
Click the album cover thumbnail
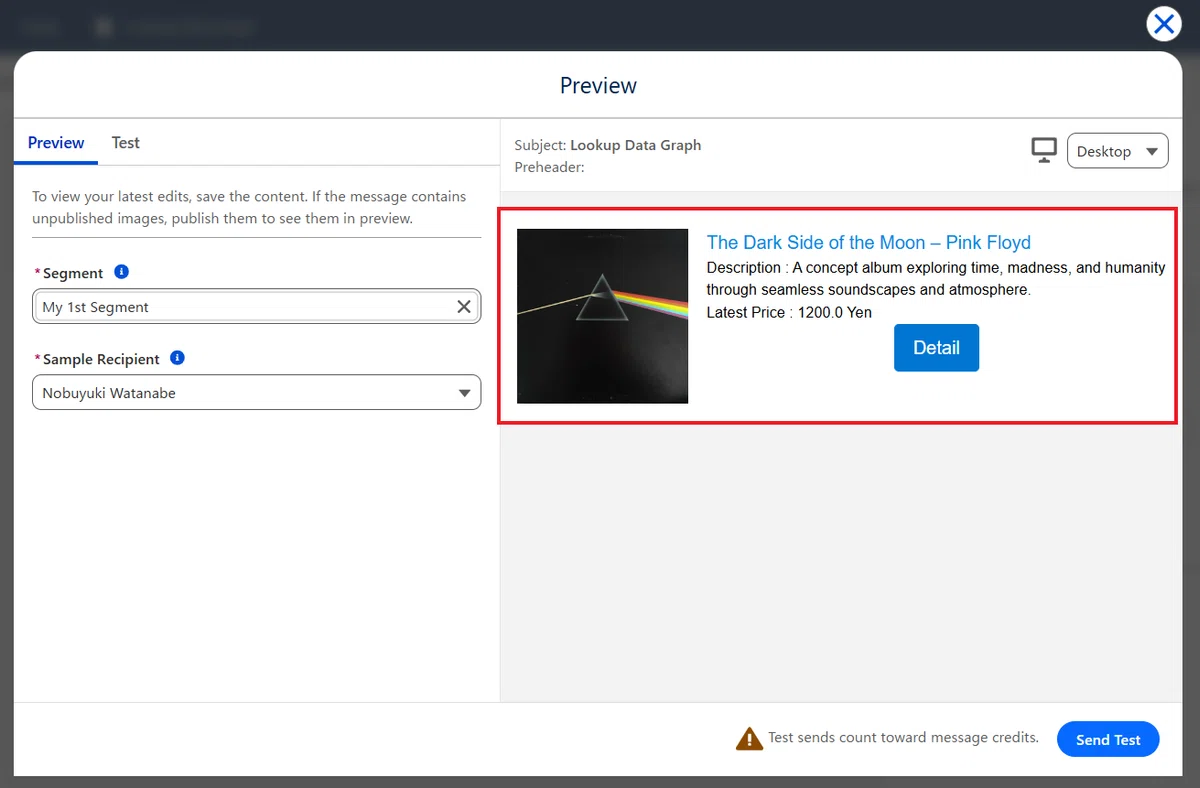click(x=602, y=316)
